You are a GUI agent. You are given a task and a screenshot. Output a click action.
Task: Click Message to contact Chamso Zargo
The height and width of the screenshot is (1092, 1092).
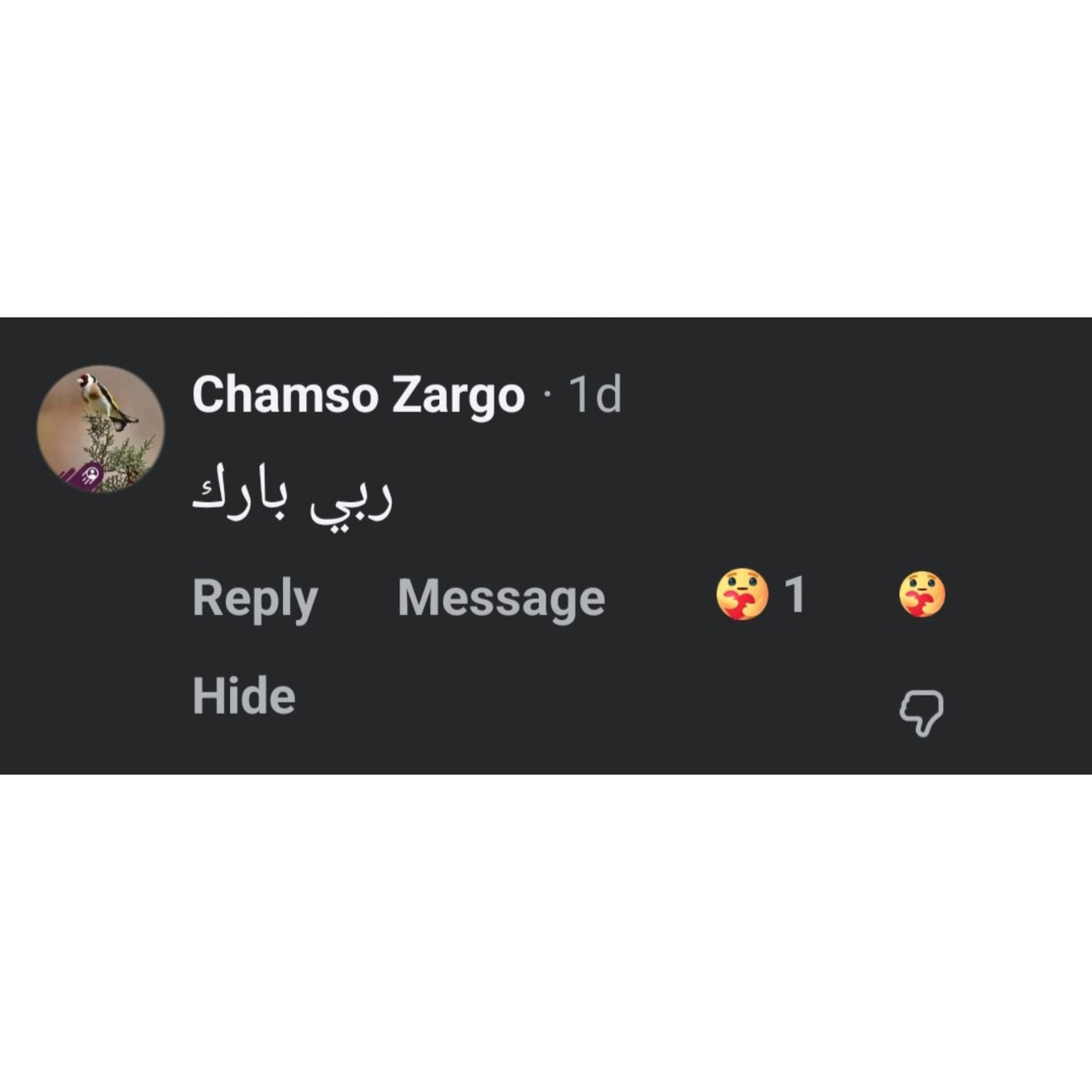[501, 598]
